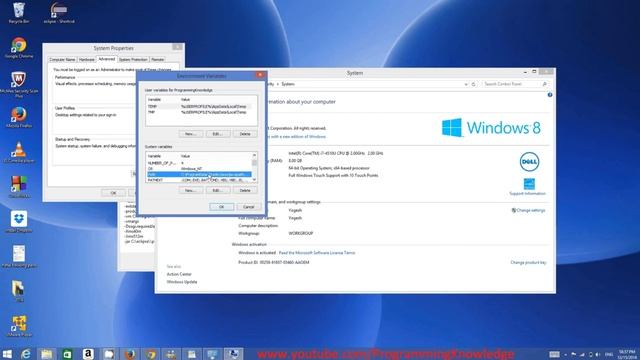The height and width of the screenshot is (360, 640).
Task: Select the NUMBER_OF_P... system variable row
Action: [199, 163]
